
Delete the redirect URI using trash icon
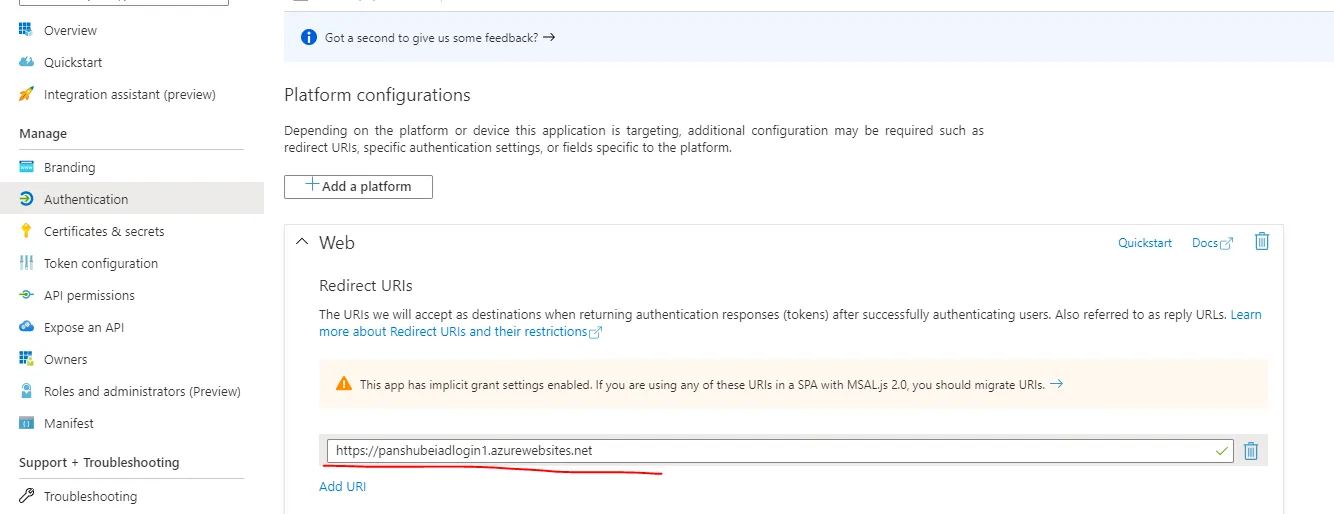[x=1250, y=451]
